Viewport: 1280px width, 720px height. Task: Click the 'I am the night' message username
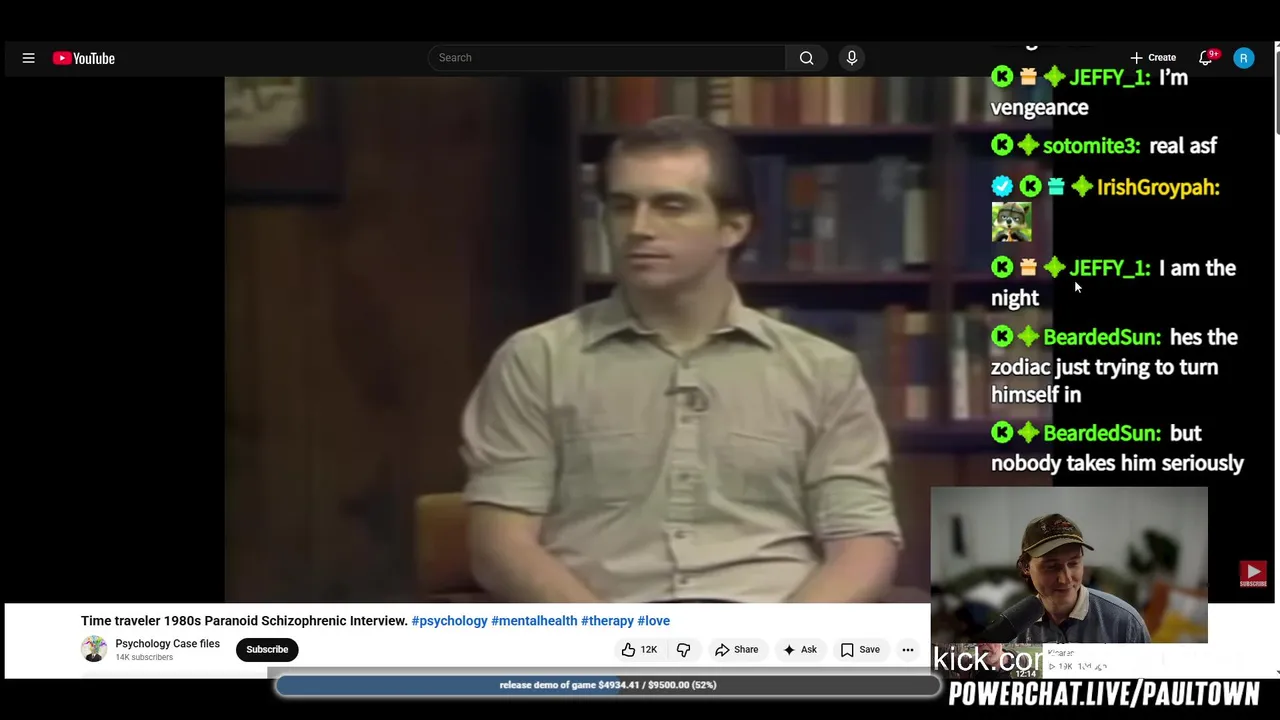click(x=1110, y=268)
